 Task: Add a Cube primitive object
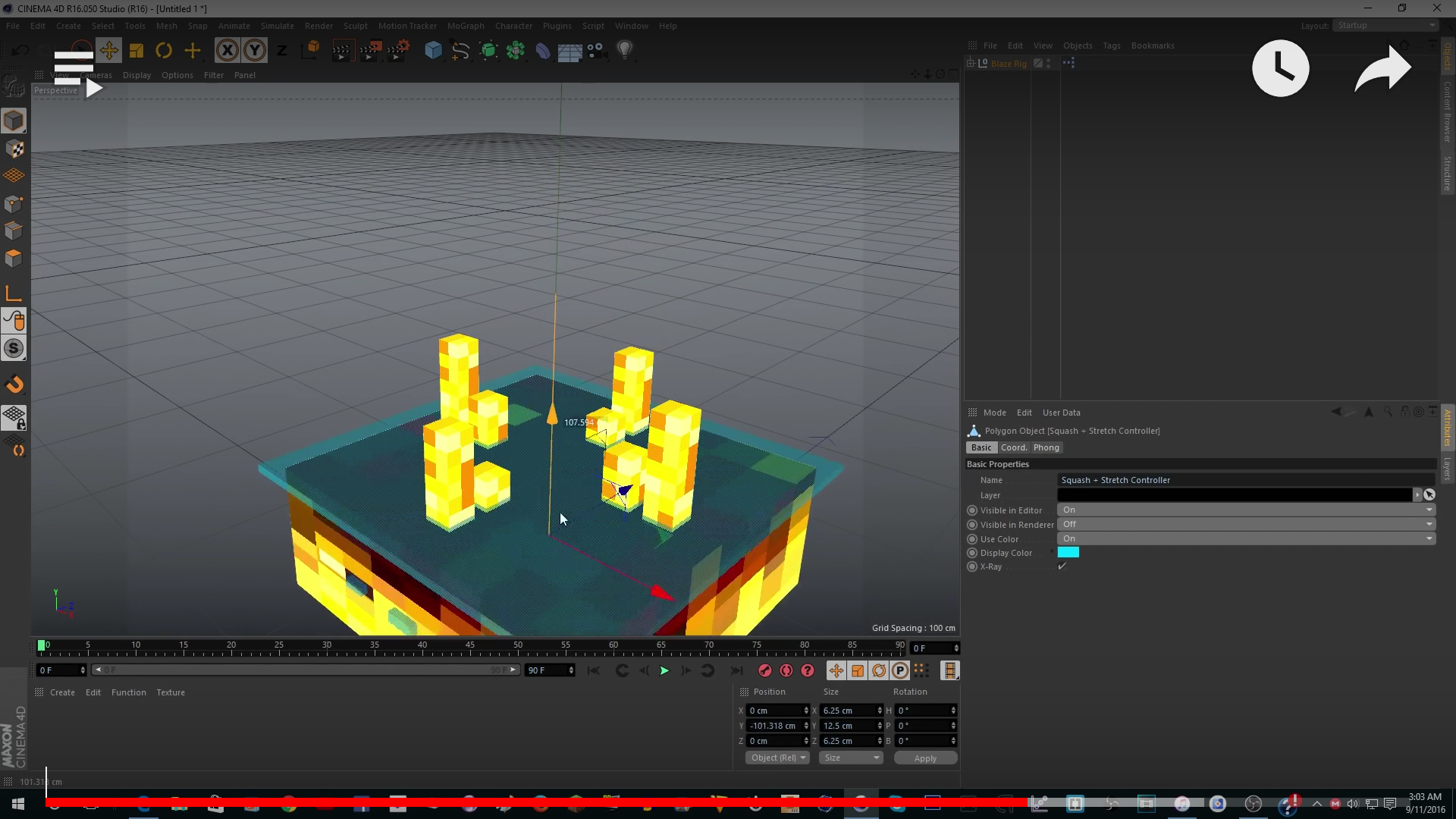433,51
